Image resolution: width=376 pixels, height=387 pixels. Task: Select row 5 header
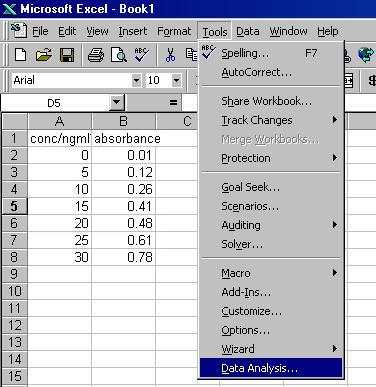[14, 206]
